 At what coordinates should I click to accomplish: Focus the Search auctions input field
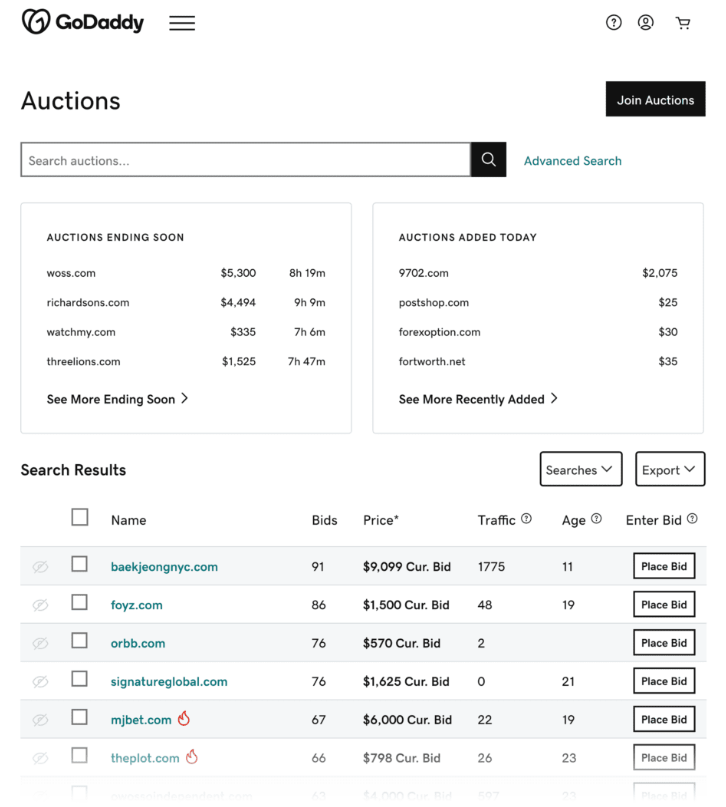(x=245, y=160)
